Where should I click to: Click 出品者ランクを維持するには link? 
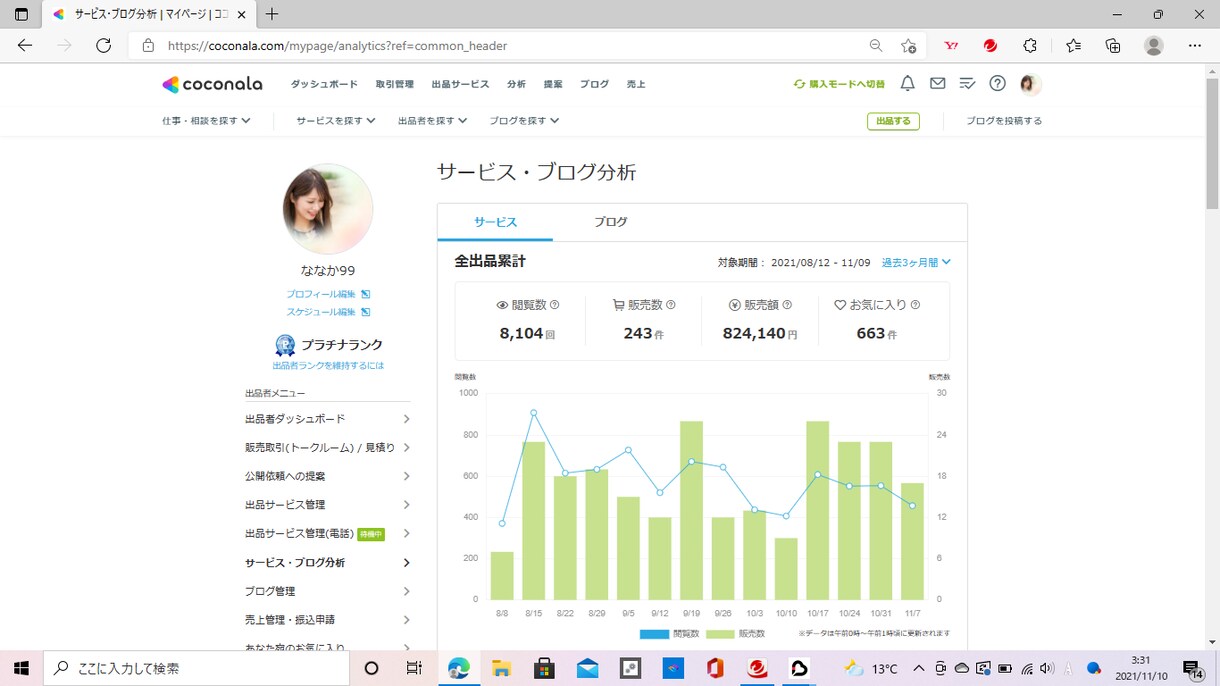point(328,366)
